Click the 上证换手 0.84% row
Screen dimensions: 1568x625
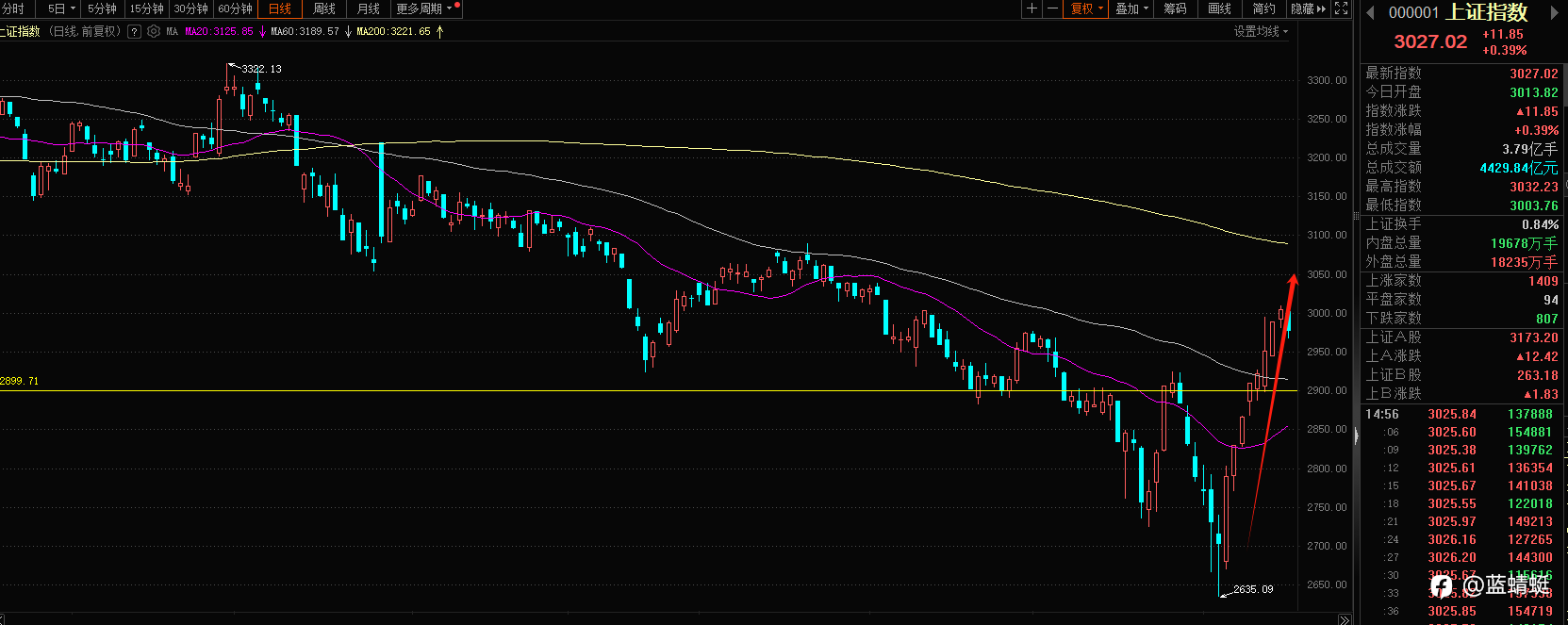tap(1461, 224)
